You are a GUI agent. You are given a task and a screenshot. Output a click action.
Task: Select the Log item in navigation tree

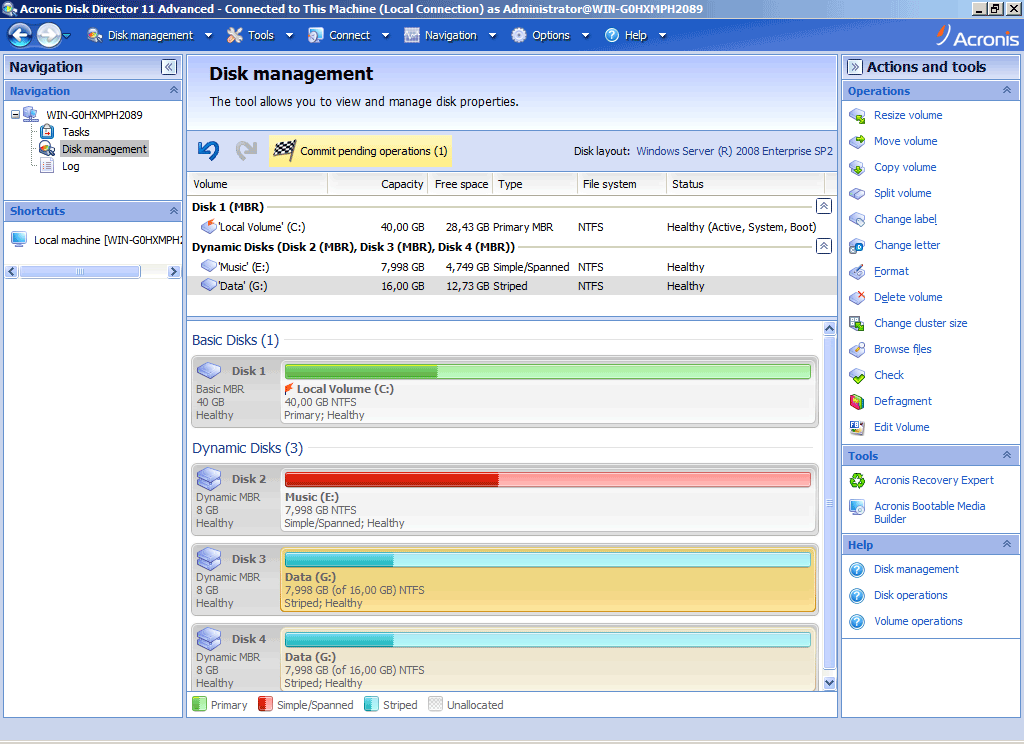click(x=70, y=167)
